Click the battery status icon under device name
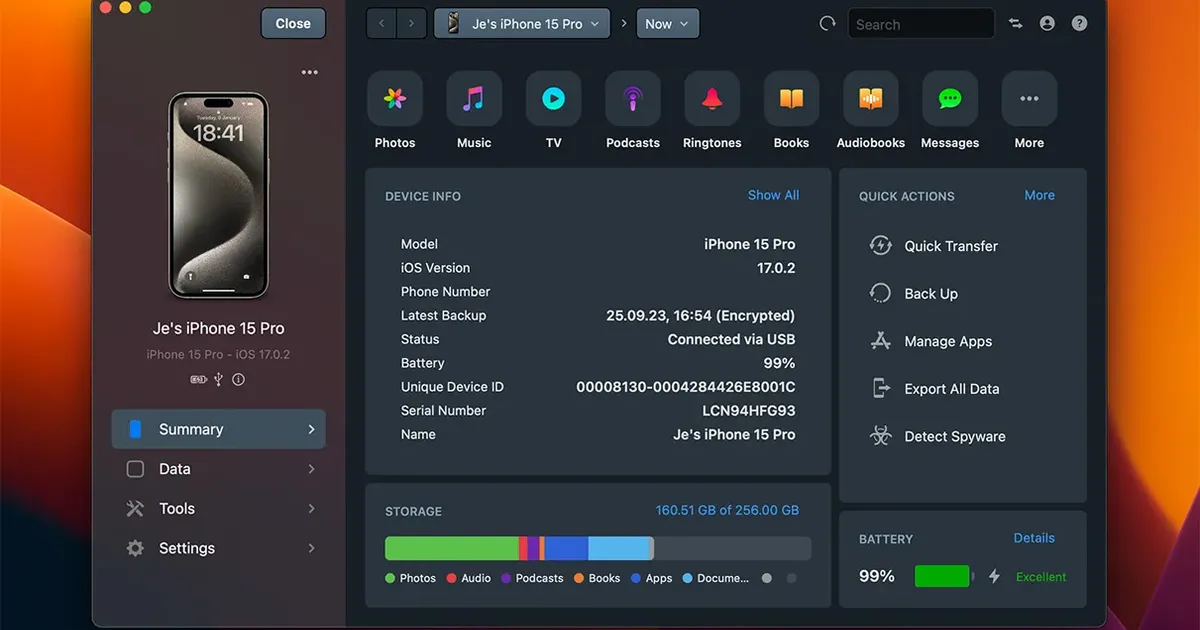The height and width of the screenshot is (630, 1200). (198, 380)
